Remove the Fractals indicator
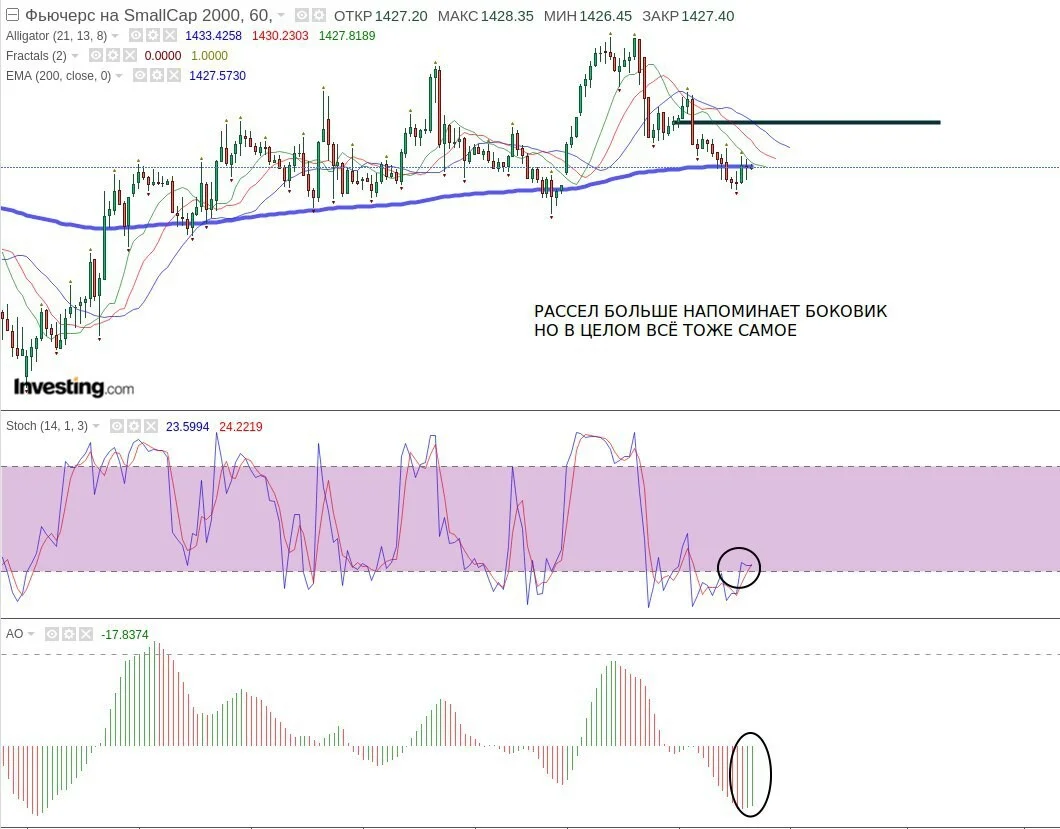Screen dimensions: 1060x829 130,55
